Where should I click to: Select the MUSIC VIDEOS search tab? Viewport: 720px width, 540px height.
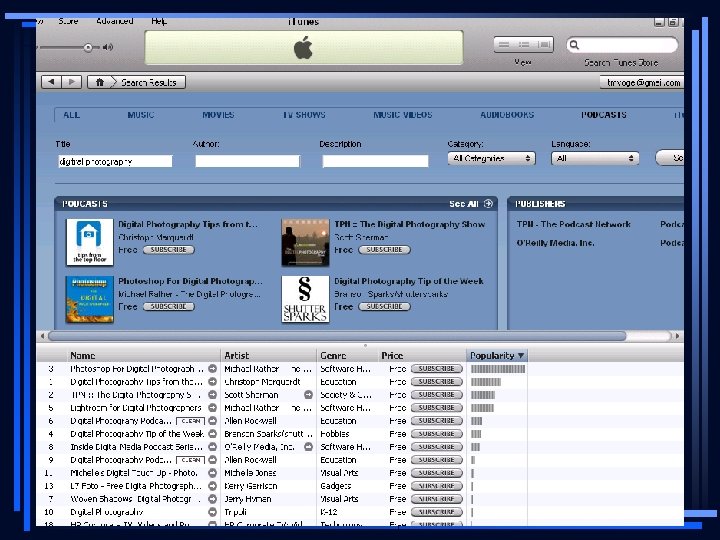[403, 115]
